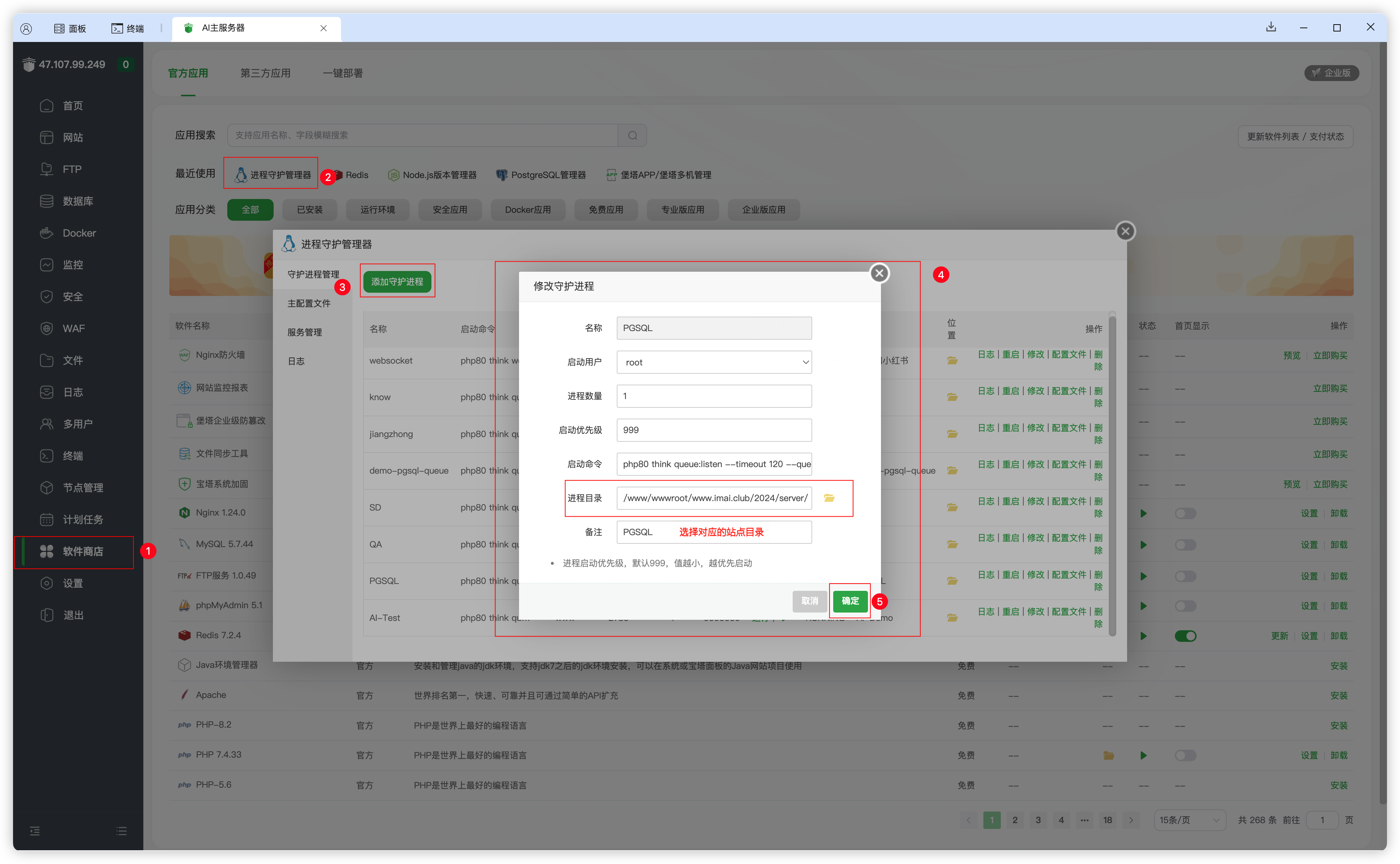Viewport: 1400px width, 864px height.
Task: Open main config file tab in supervisor
Action: tap(309, 304)
